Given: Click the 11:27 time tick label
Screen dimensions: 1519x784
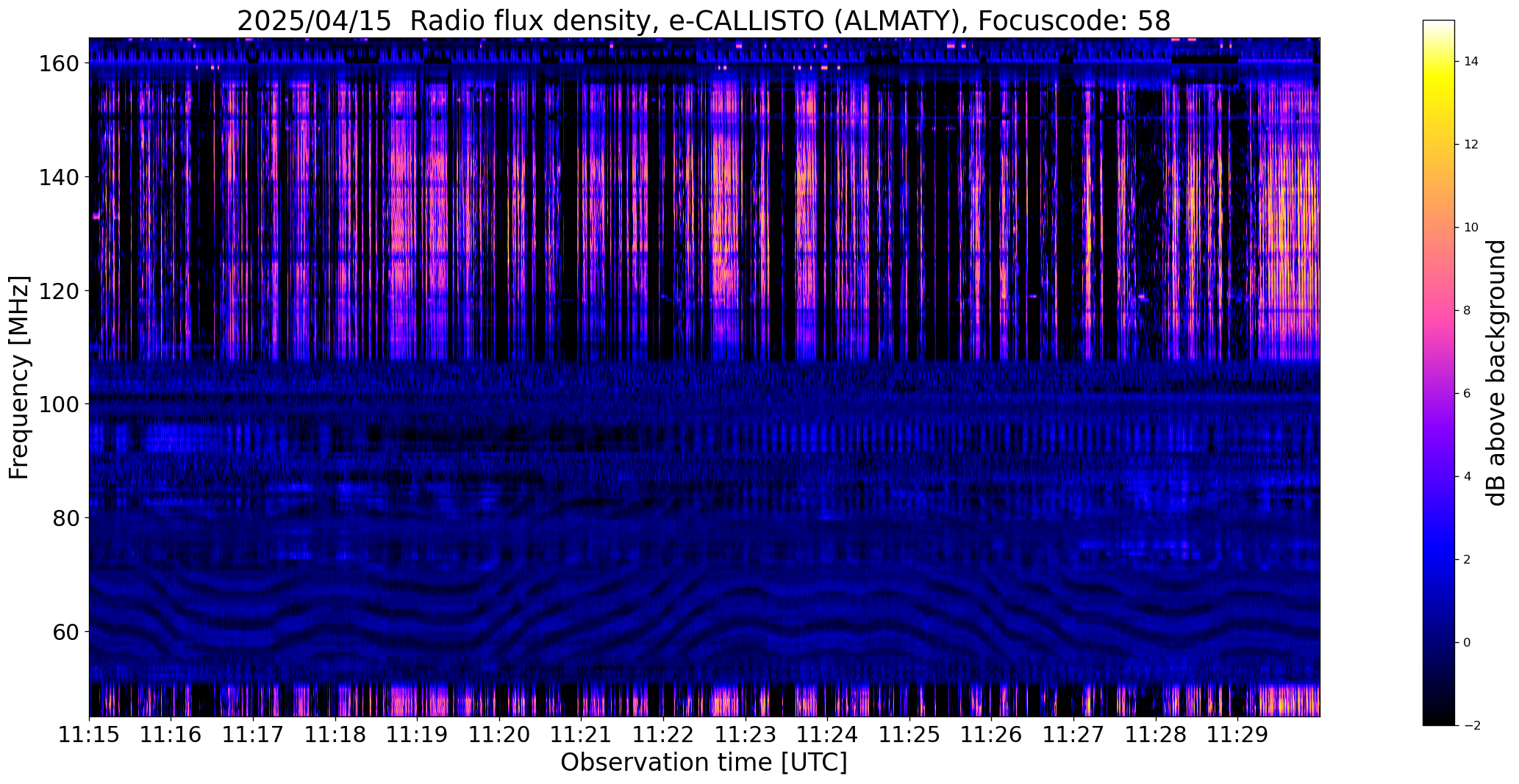Looking at the screenshot, I should 1073,735.
